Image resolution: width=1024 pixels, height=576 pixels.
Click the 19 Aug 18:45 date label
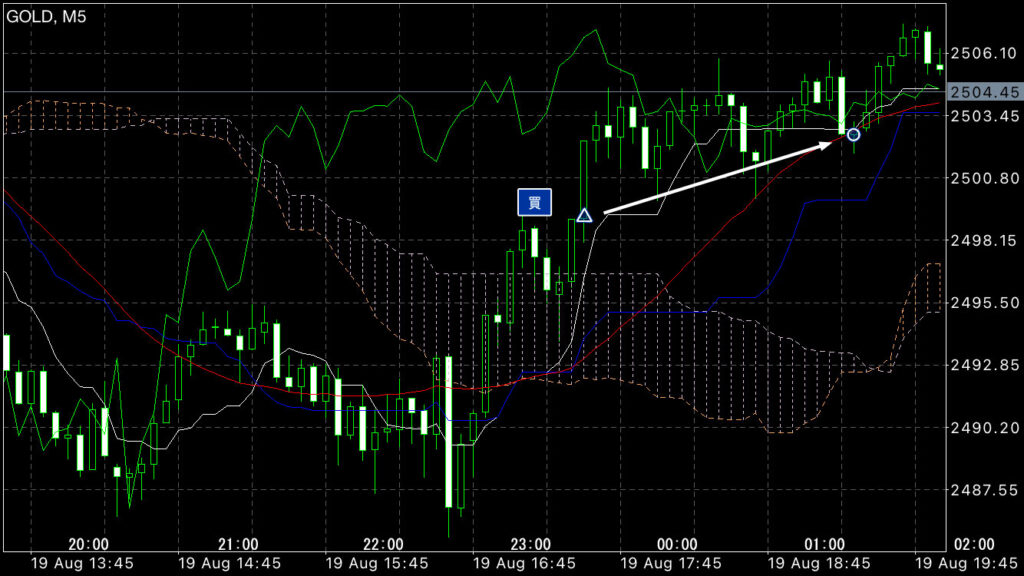[x=818, y=563]
